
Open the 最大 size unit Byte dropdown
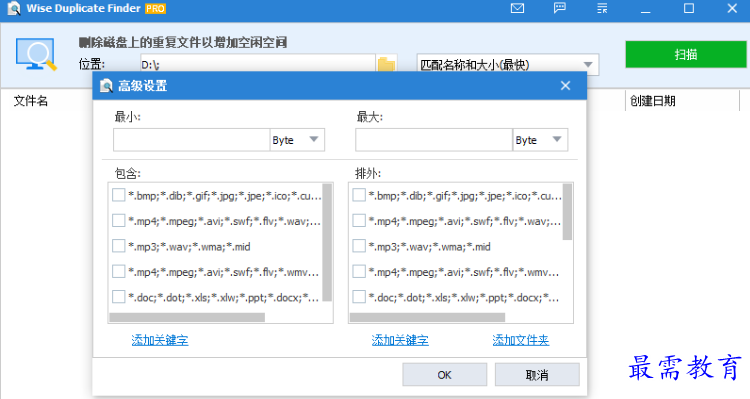540,140
